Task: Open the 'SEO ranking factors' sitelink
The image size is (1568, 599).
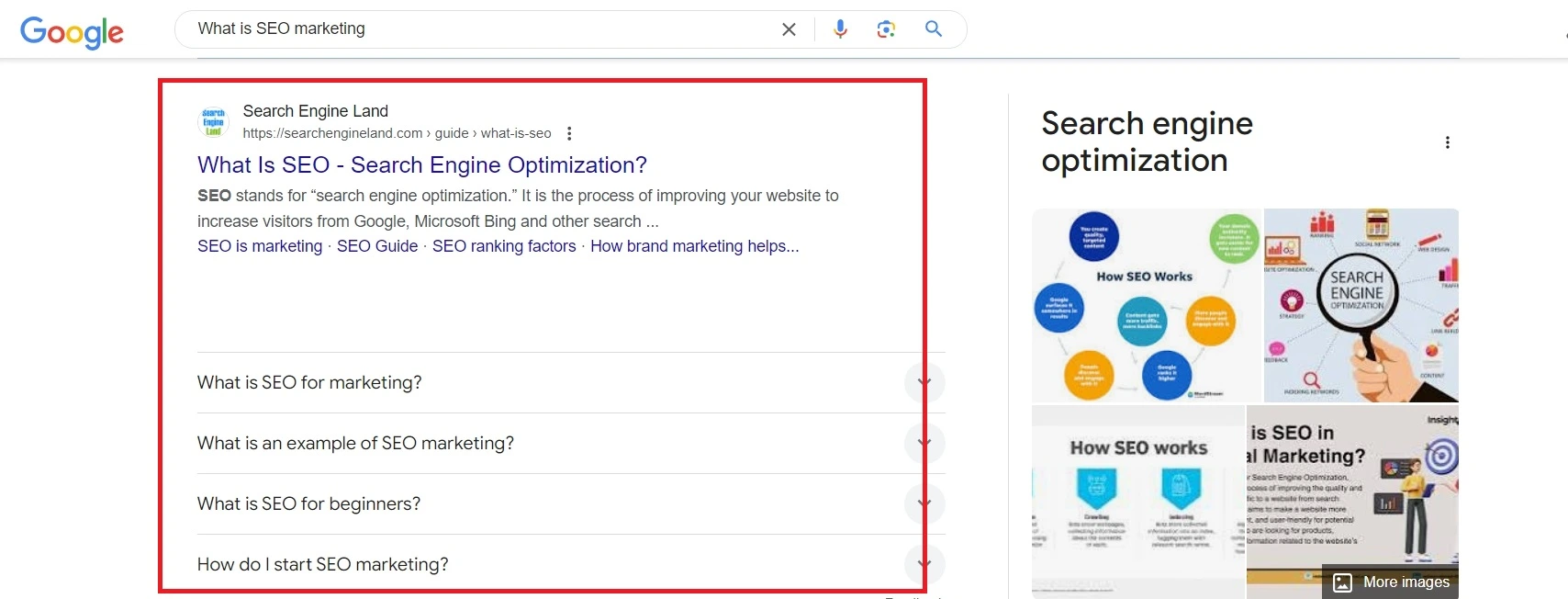Action: (504, 246)
